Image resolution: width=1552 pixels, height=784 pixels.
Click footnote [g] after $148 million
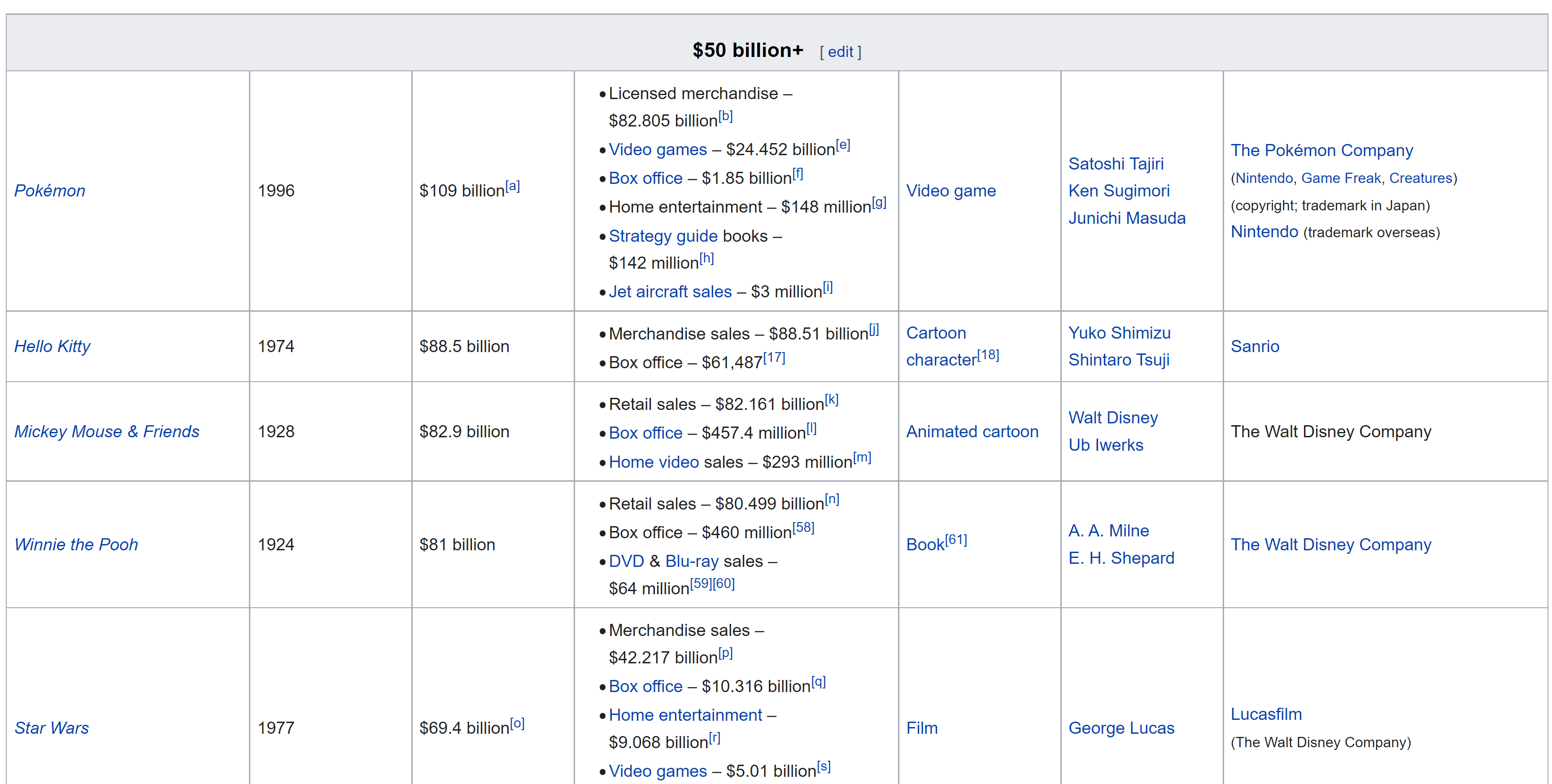coord(879,202)
